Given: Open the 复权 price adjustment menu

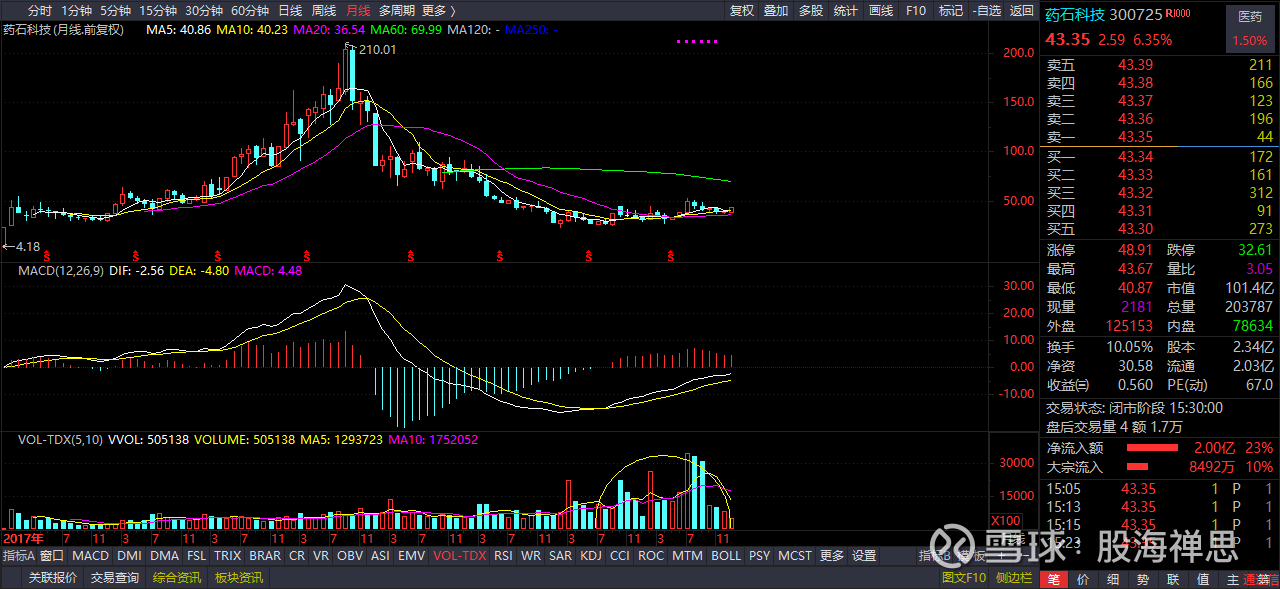Looking at the screenshot, I should coord(742,11).
